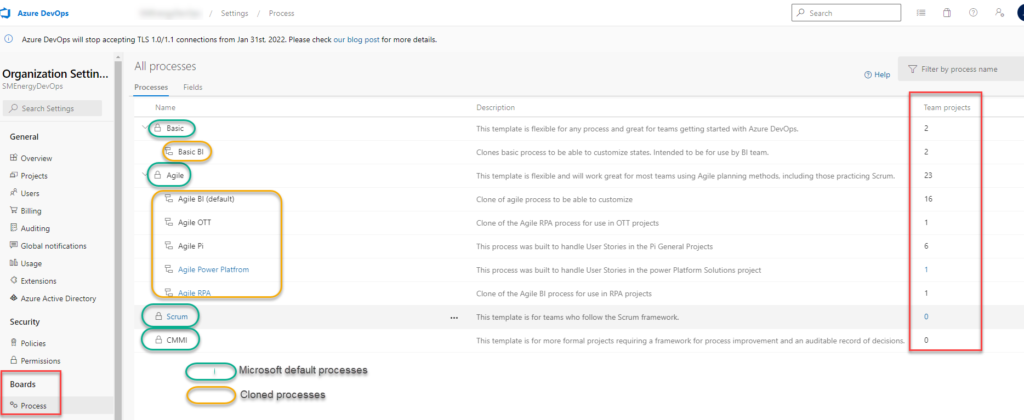Click the Auditing icon in sidebar

point(14,229)
